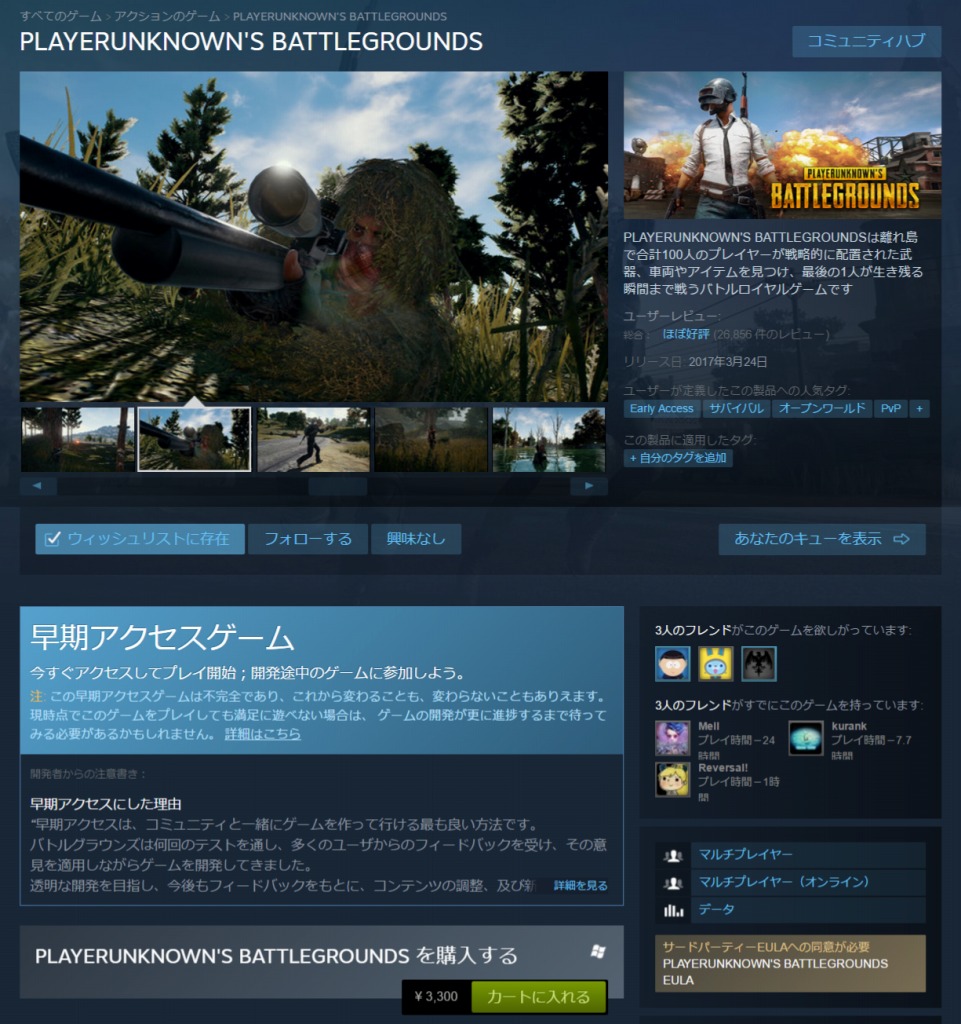Image resolution: width=961 pixels, height=1024 pixels.
Task: Open kurank's friend avatar
Action: point(806,738)
